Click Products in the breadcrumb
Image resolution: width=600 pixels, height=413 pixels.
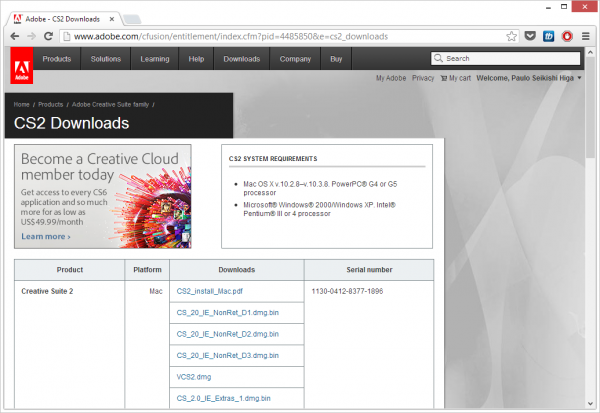(x=51, y=104)
